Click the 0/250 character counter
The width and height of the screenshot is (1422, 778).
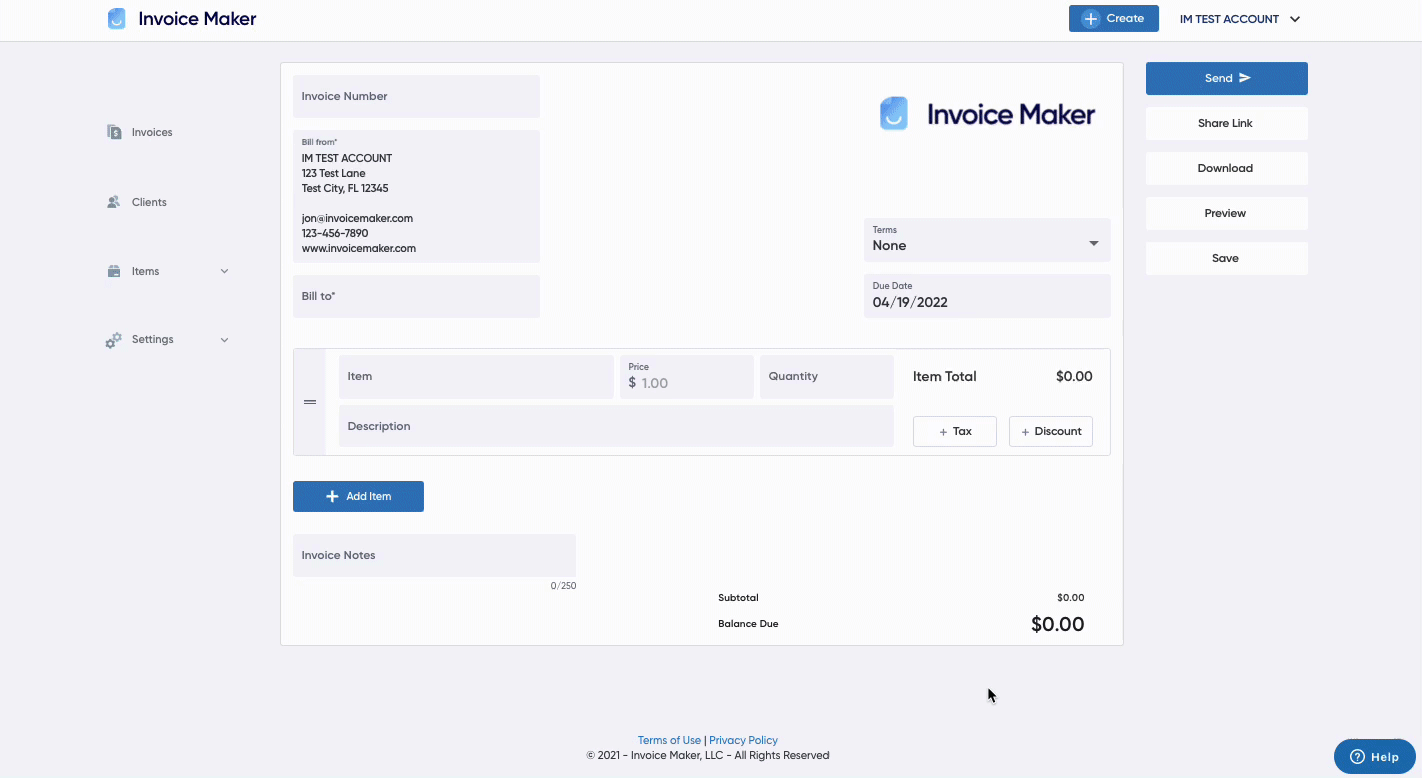563,586
